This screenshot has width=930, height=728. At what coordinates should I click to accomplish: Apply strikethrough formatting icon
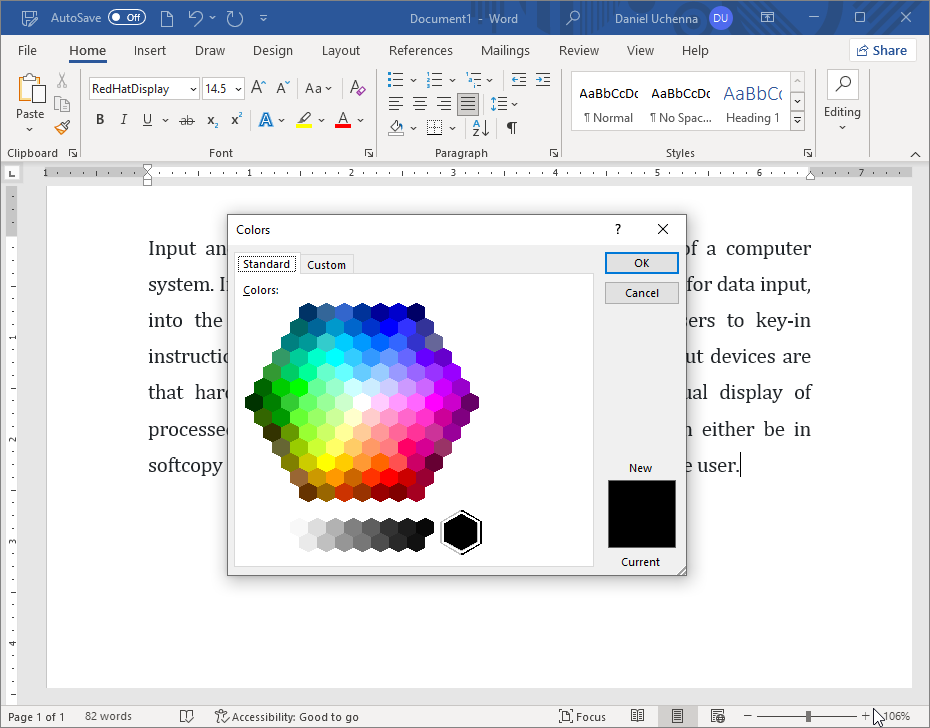click(186, 120)
